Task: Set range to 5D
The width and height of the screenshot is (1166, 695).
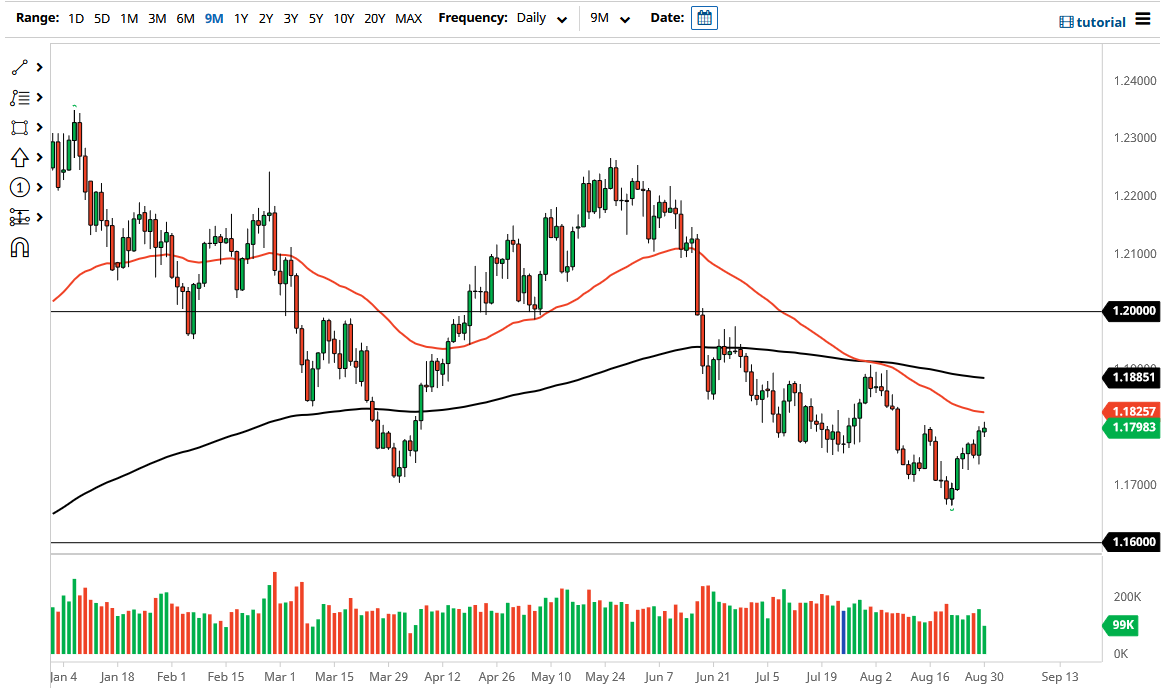Action: [102, 18]
